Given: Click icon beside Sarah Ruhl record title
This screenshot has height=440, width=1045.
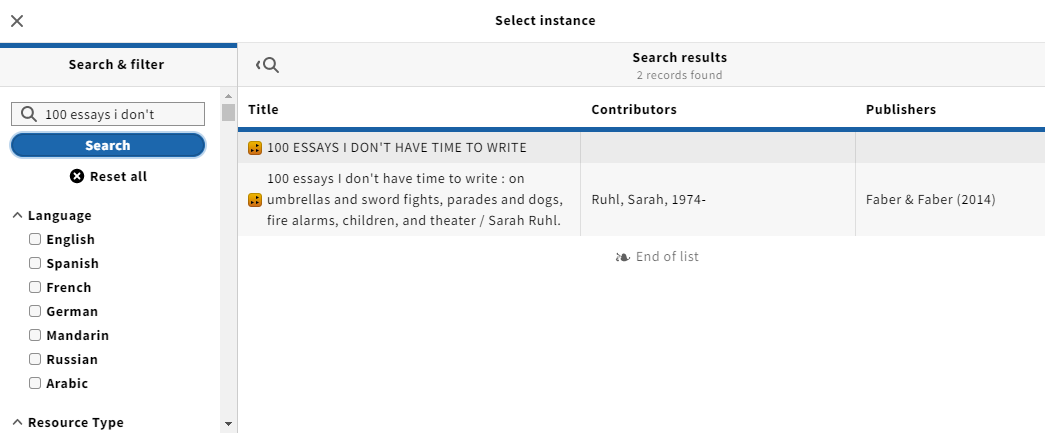Looking at the screenshot, I should [x=255, y=200].
